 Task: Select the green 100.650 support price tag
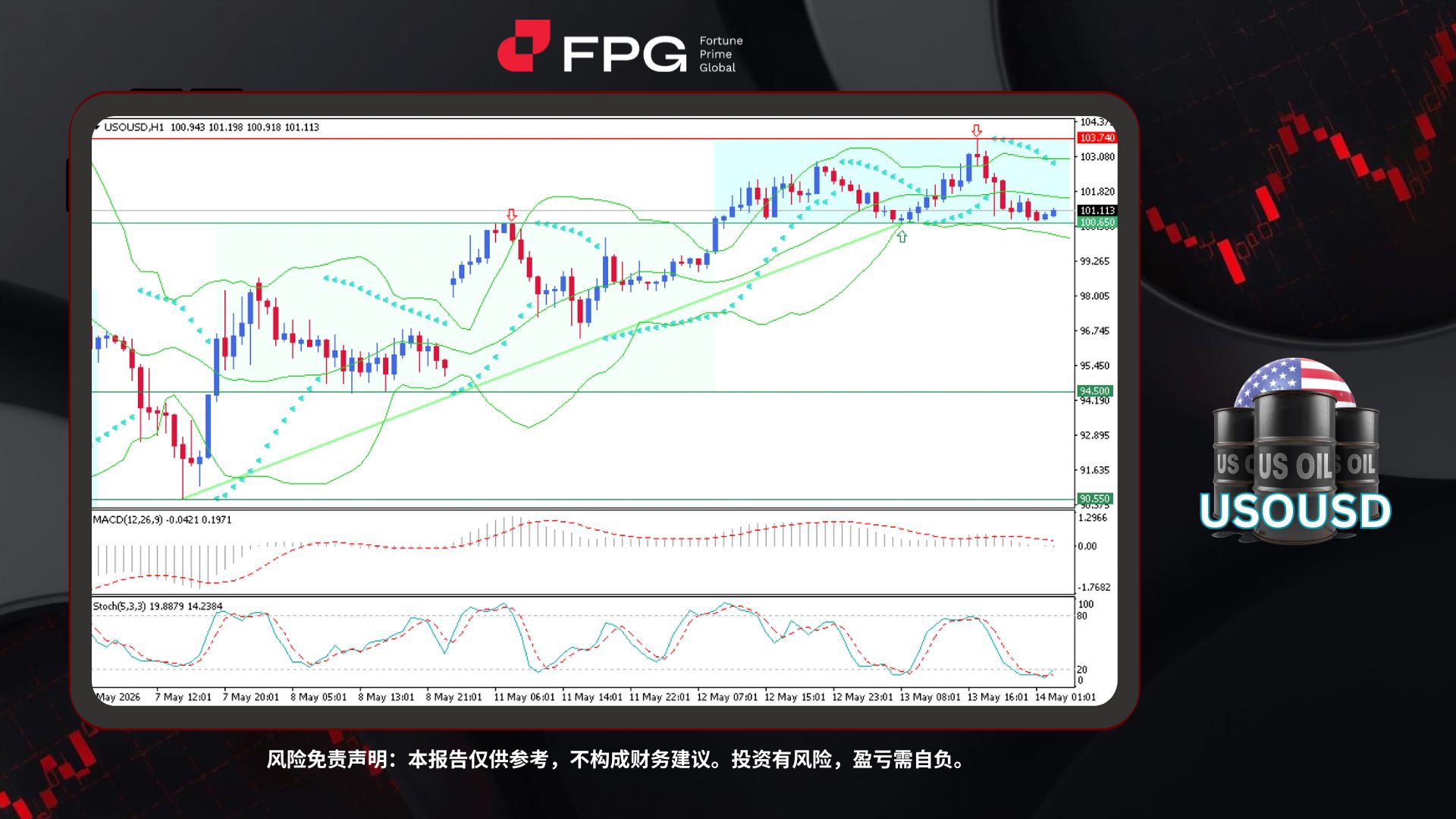coord(1097,223)
